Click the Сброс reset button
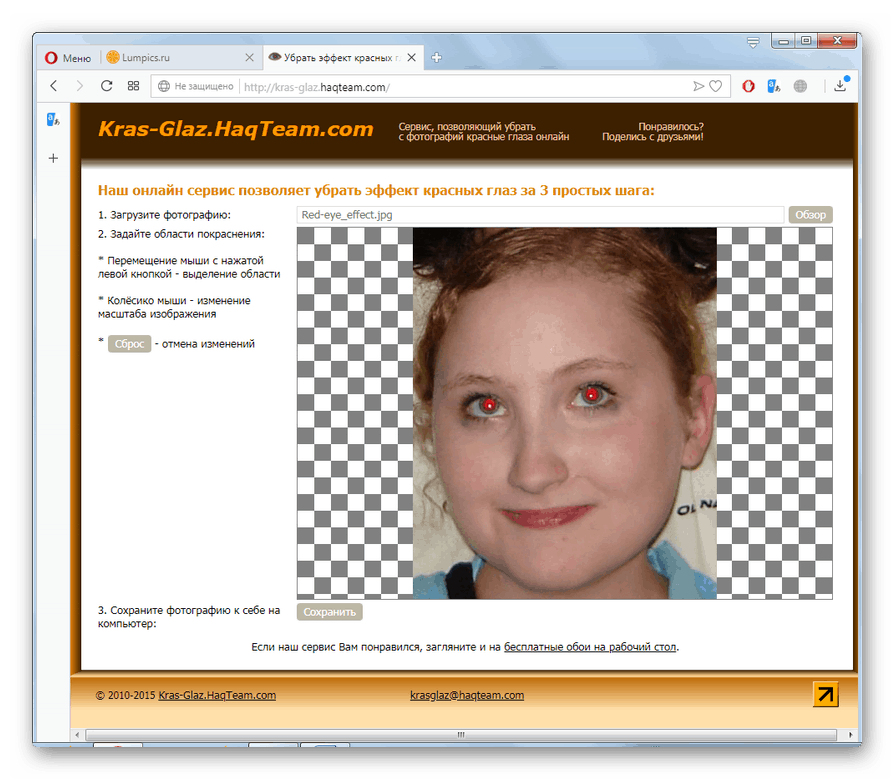 [x=130, y=343]
